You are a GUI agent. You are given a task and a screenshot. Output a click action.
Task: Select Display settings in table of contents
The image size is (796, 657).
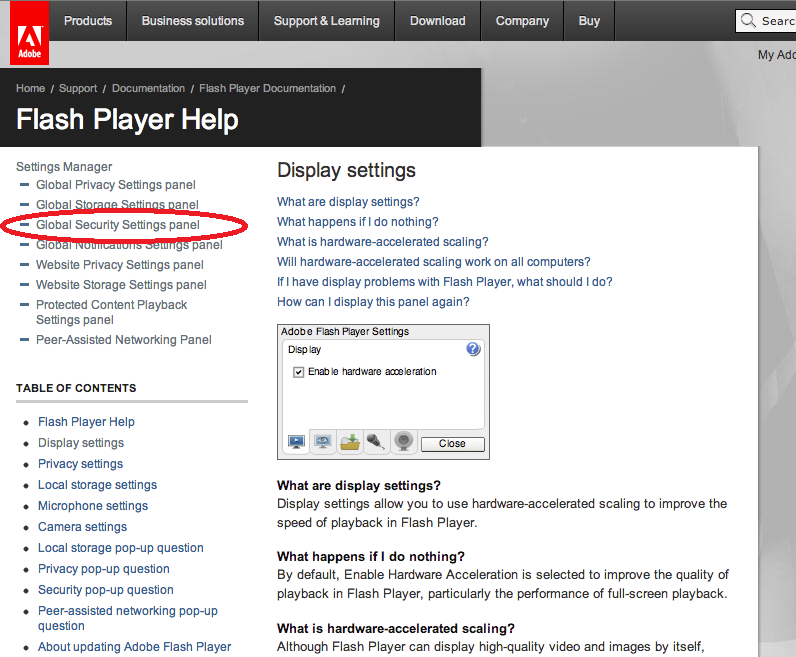(81, 443)
